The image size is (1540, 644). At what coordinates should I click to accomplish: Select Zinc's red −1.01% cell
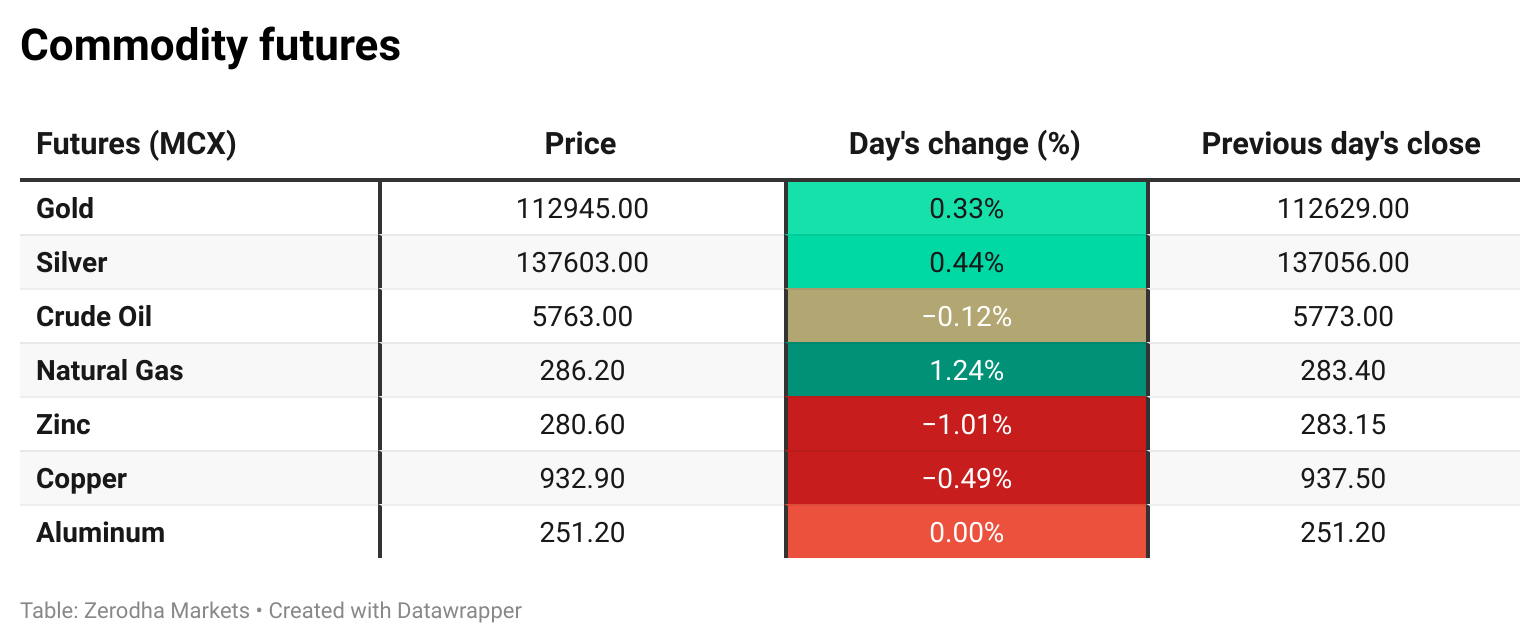click(966, 424)
